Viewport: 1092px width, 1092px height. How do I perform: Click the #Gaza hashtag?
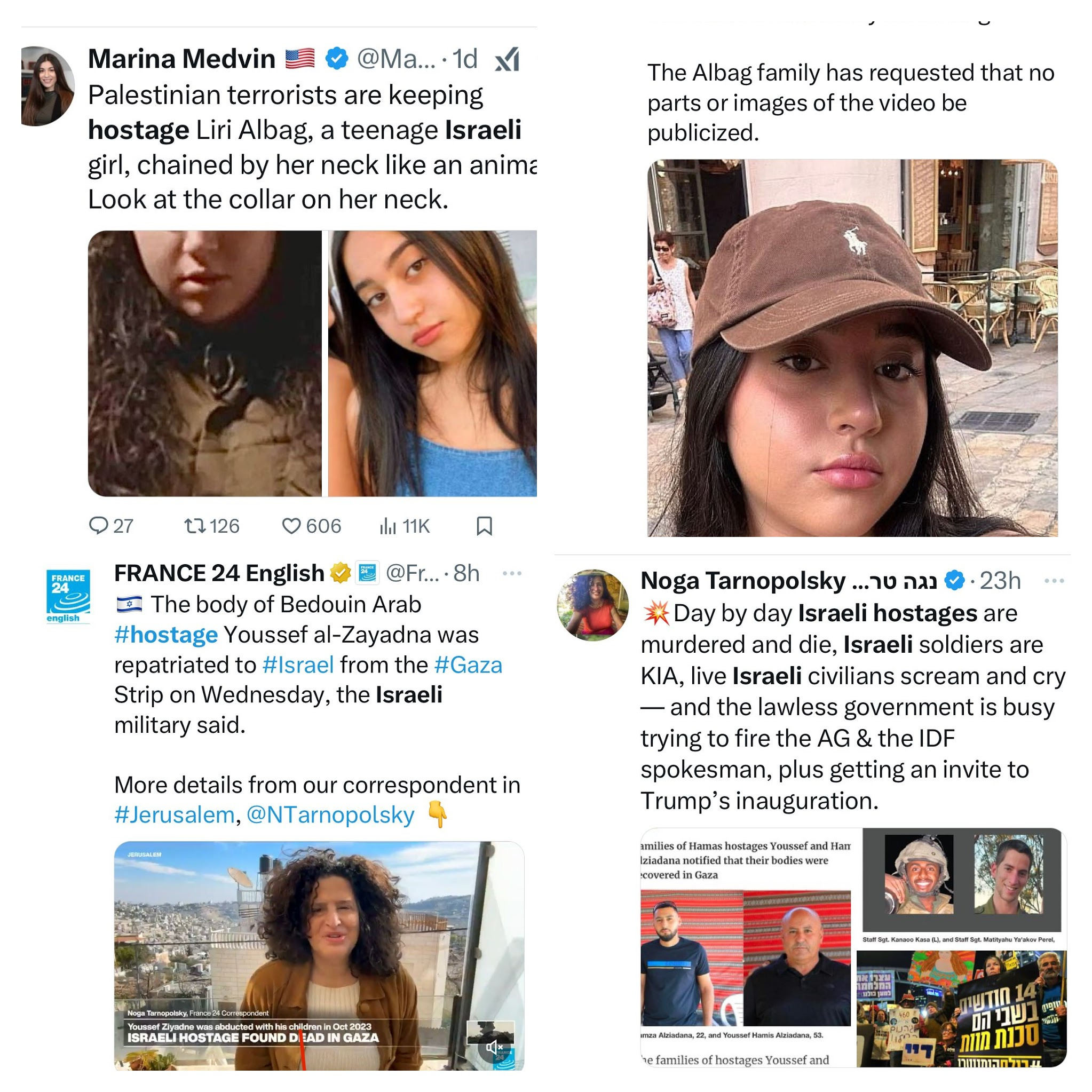click(468, 664)
